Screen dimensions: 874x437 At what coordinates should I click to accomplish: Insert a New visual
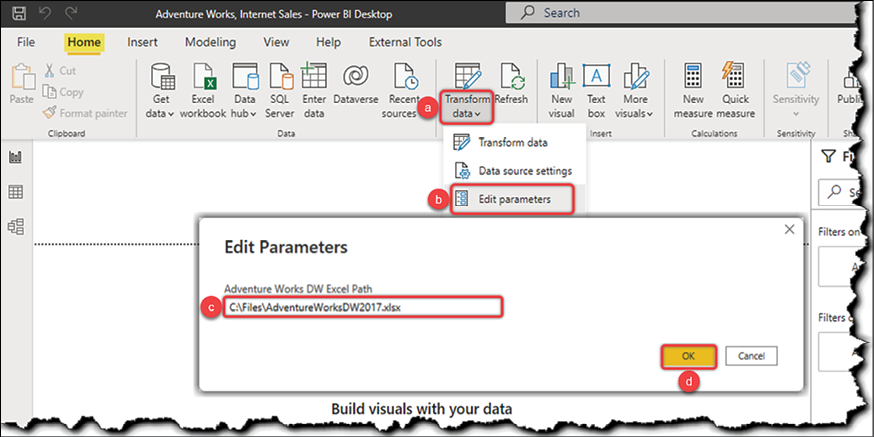coord(561,90)
